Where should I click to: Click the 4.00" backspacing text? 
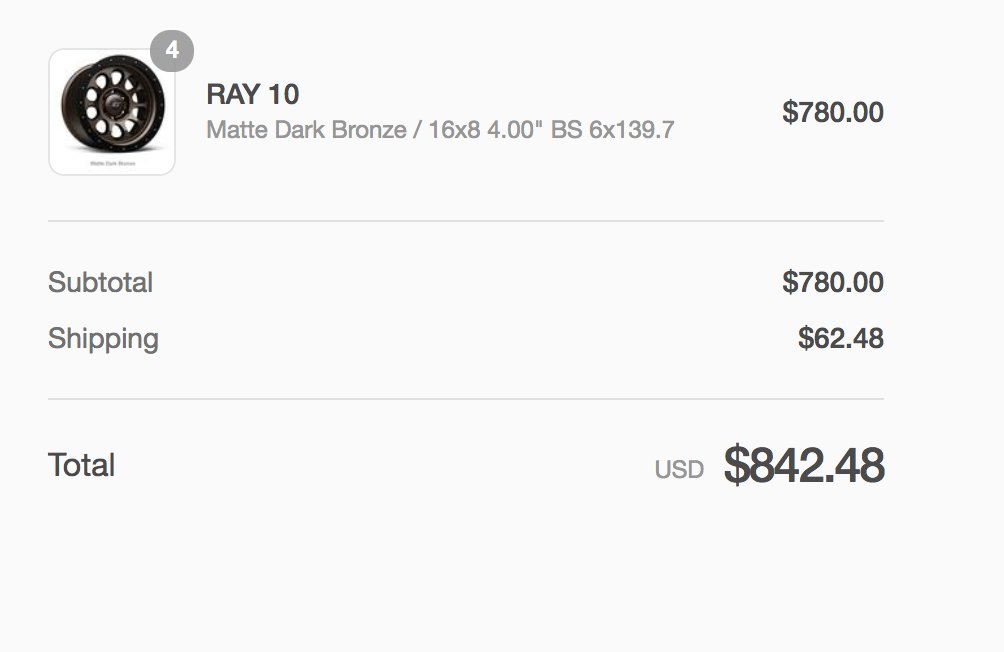pos(515,130)
